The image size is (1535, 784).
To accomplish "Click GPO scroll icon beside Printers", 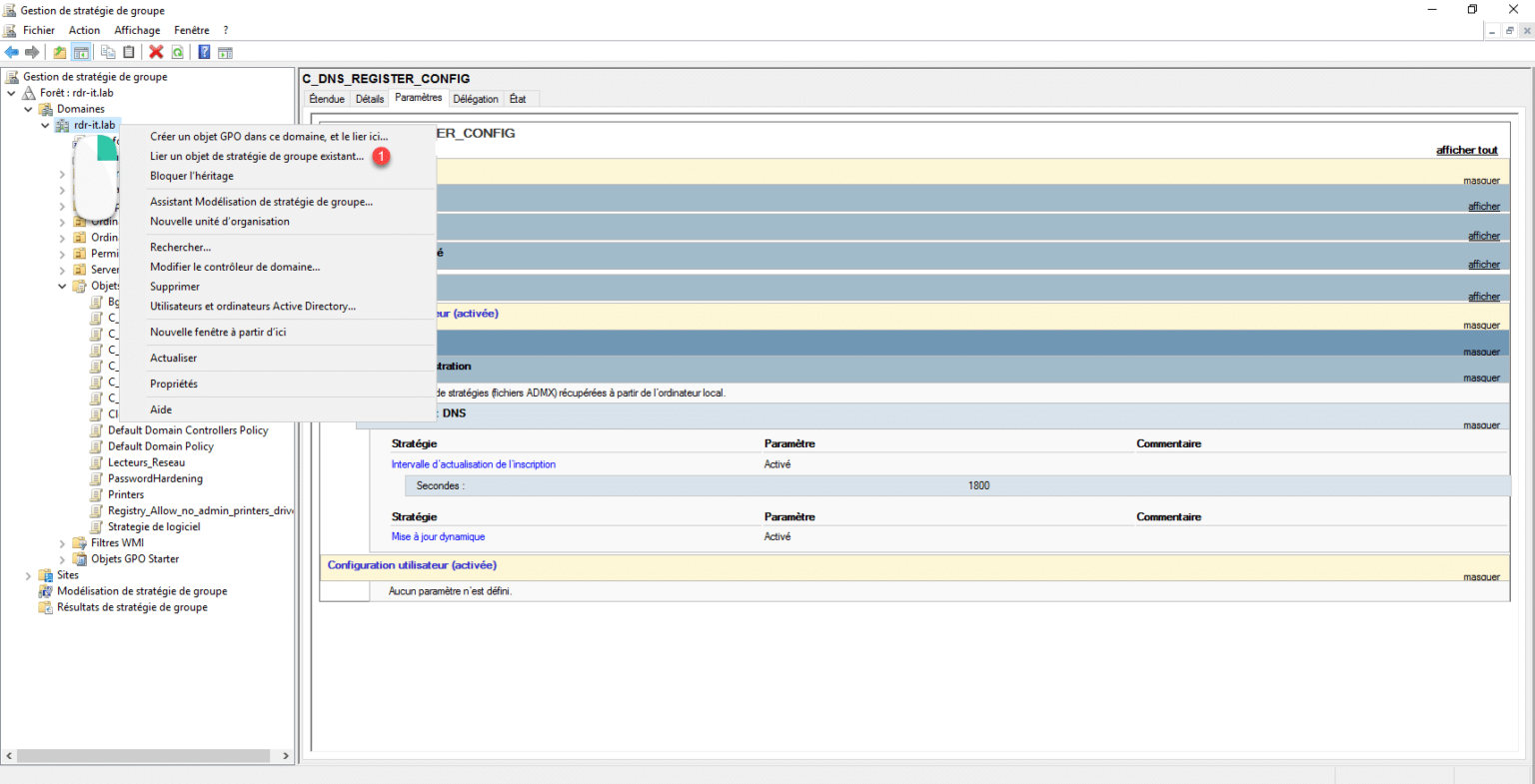I will [97, 494].
